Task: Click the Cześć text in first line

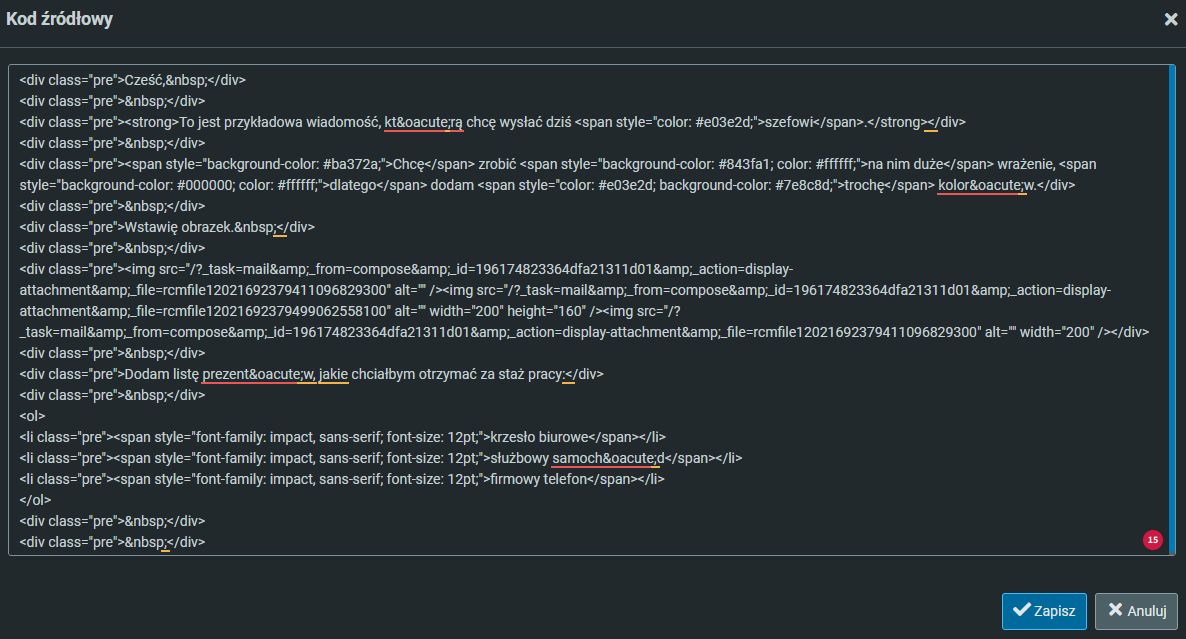Action: pos(144,80)
